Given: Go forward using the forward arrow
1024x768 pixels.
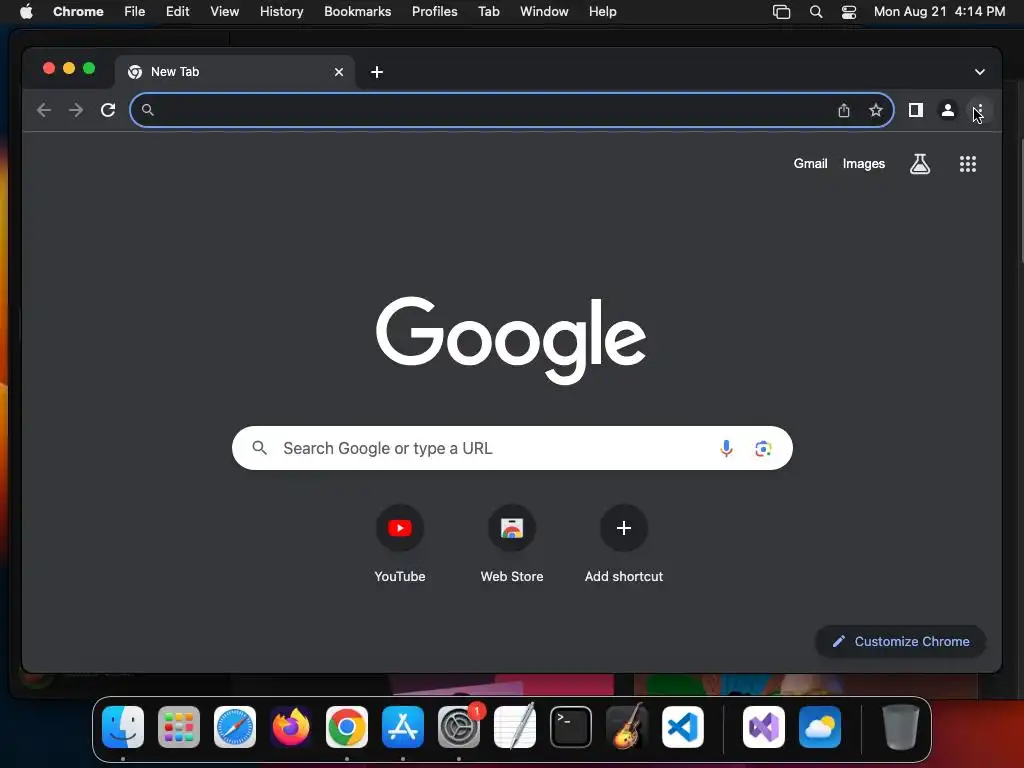Looking at the screenshot, I should coord(76,110).
